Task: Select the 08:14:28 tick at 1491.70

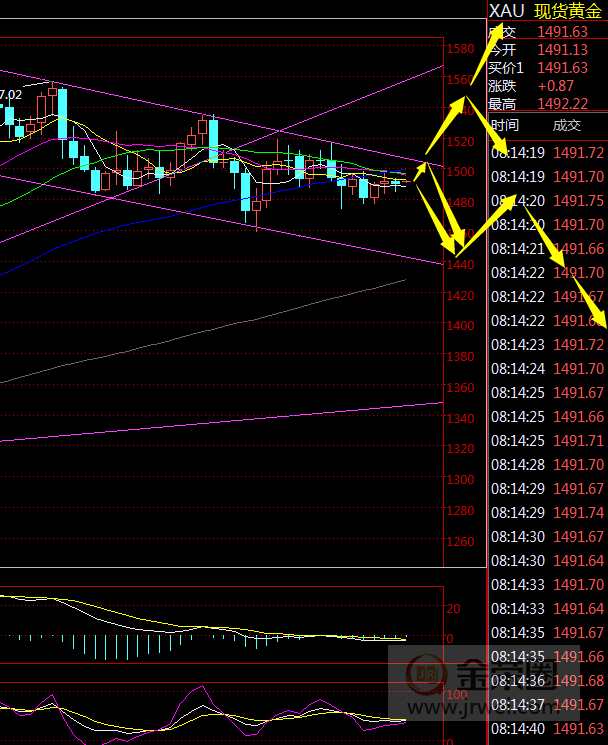Action: (548, 465)
